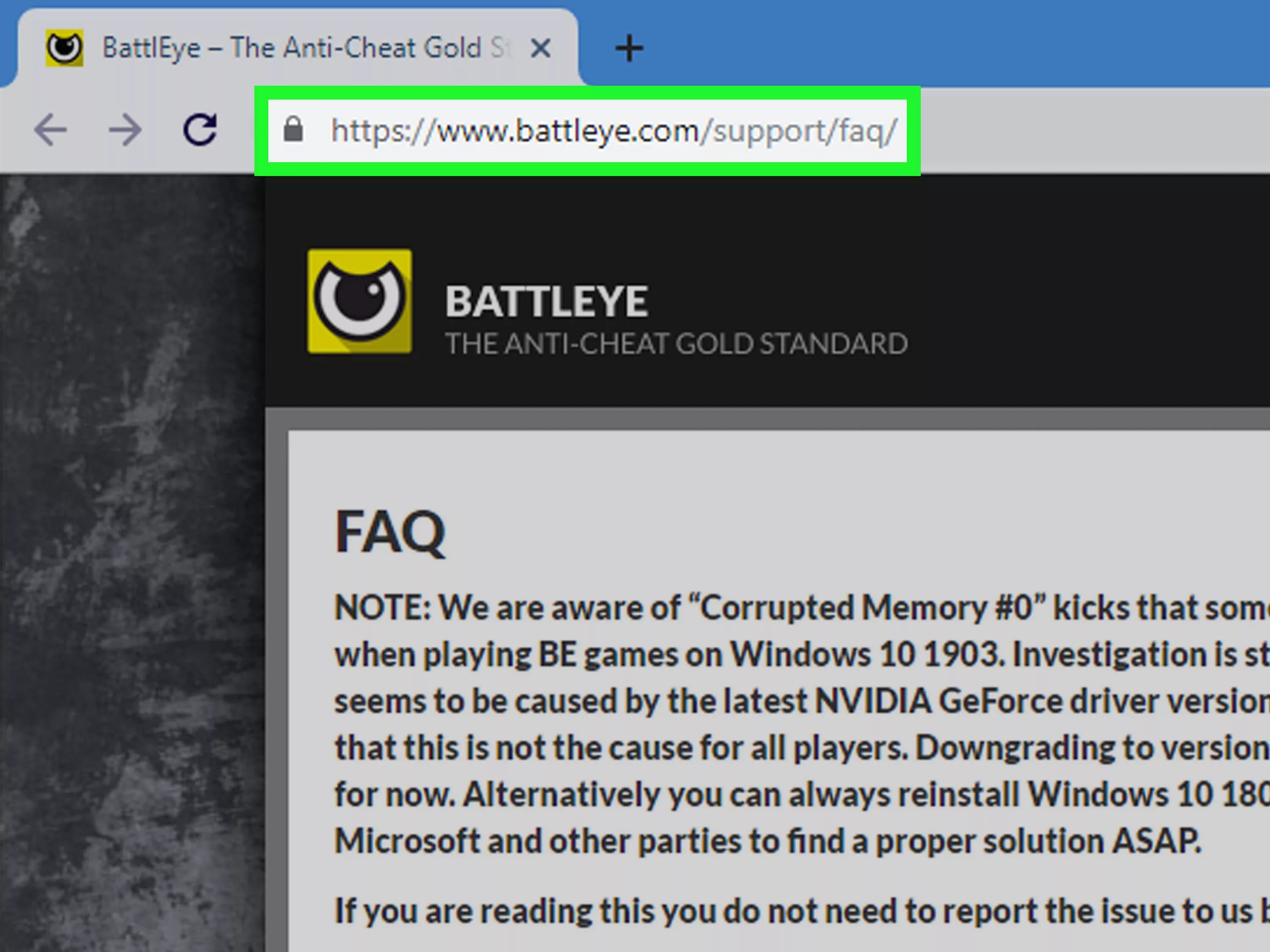Click the yellow BattlEye eye logo
Viewport: 1270px width, 952px height.
click(x=359, y=301)
